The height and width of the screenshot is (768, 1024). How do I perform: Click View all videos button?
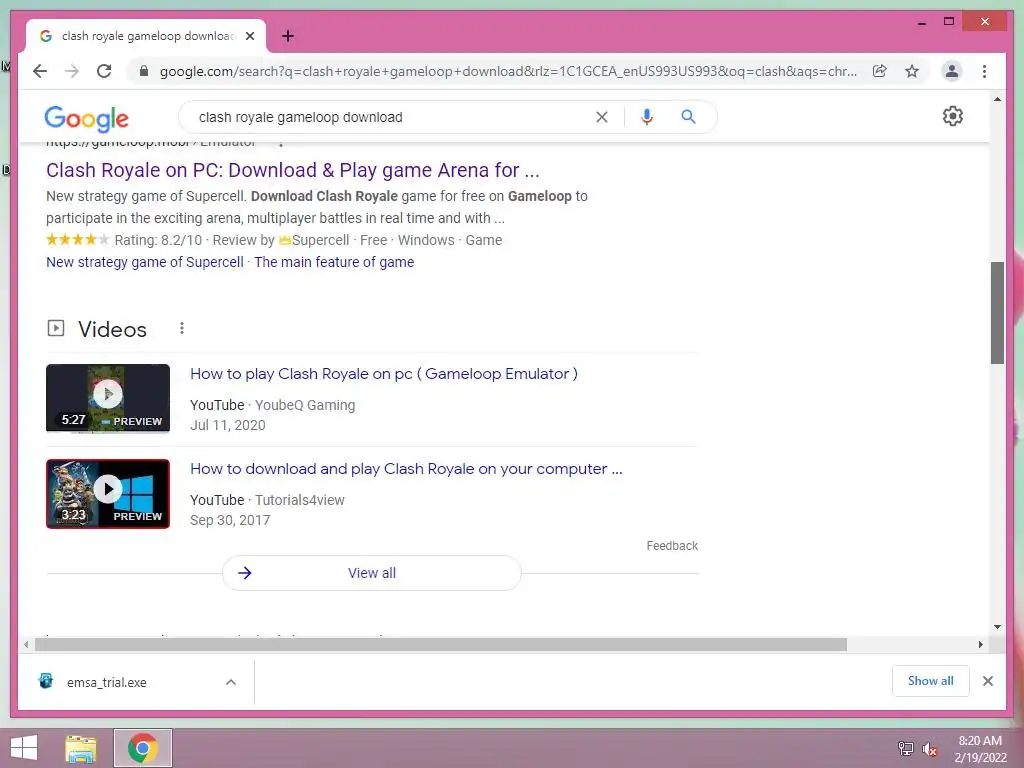(x=372, y=573)
